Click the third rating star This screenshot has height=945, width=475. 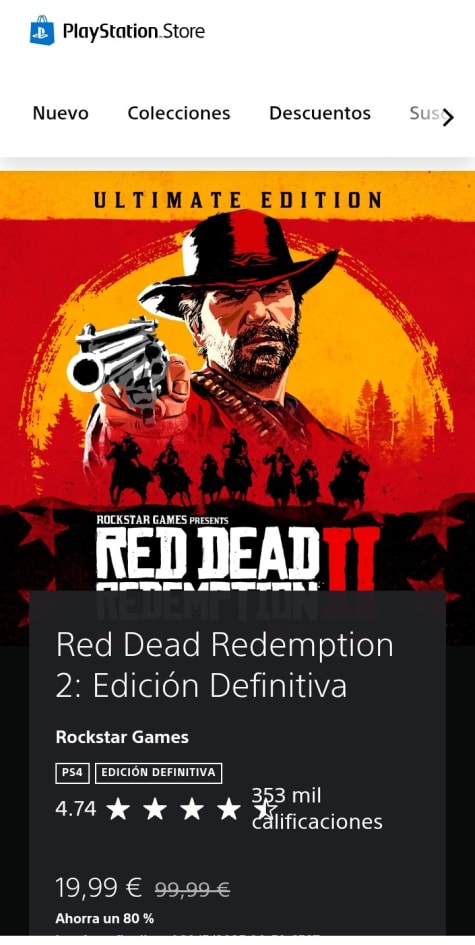point(192,809)
